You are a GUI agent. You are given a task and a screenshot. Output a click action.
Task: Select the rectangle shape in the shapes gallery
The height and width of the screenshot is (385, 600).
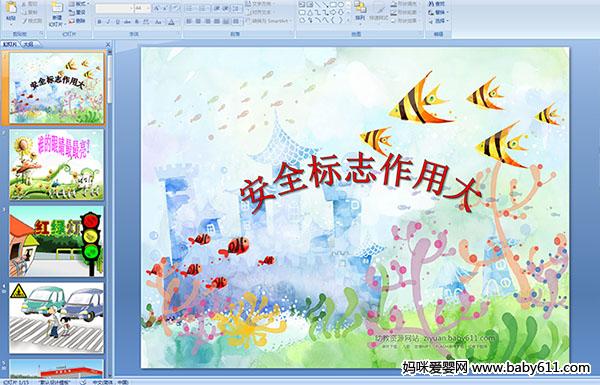pos(333,4)
